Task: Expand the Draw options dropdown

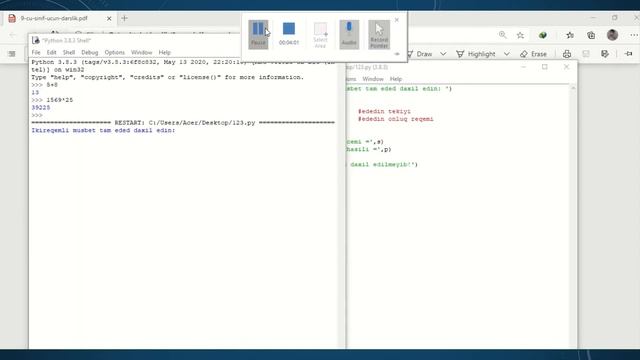Action: 443,54
